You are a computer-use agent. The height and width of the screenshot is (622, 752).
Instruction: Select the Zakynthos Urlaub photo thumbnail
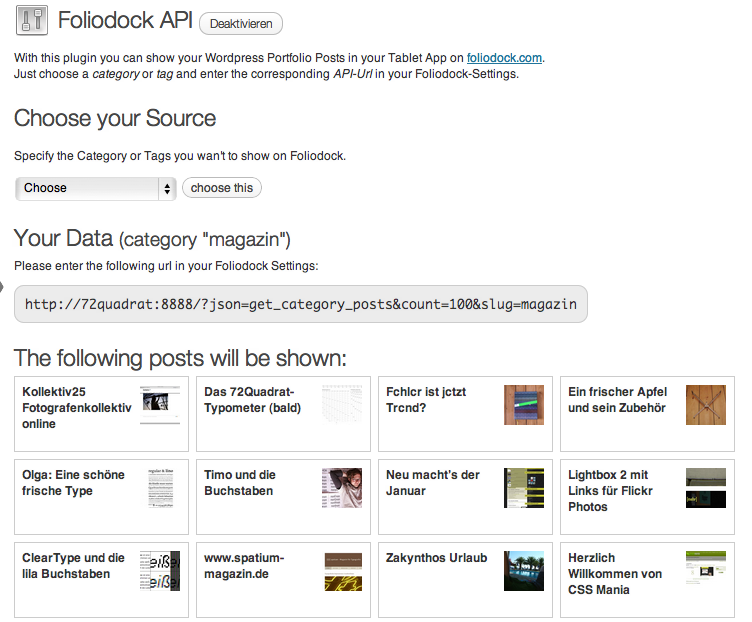point(524,571)
